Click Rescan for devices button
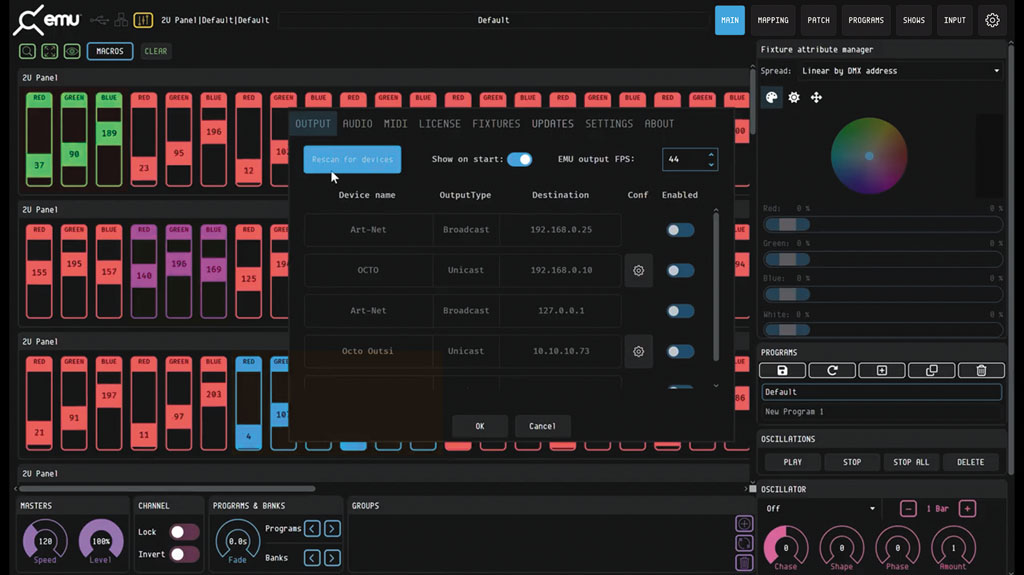 [352, 159]
